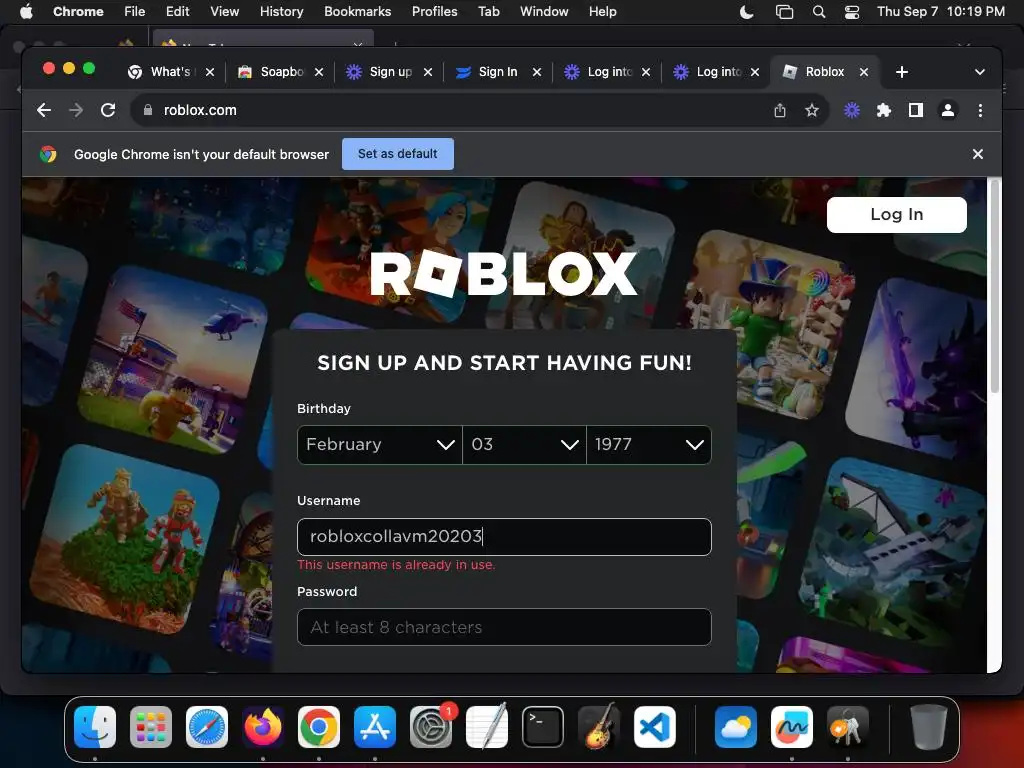Open the Bookmarks menu
This screenshot has height=768, width=1024.
click(357, 11)
